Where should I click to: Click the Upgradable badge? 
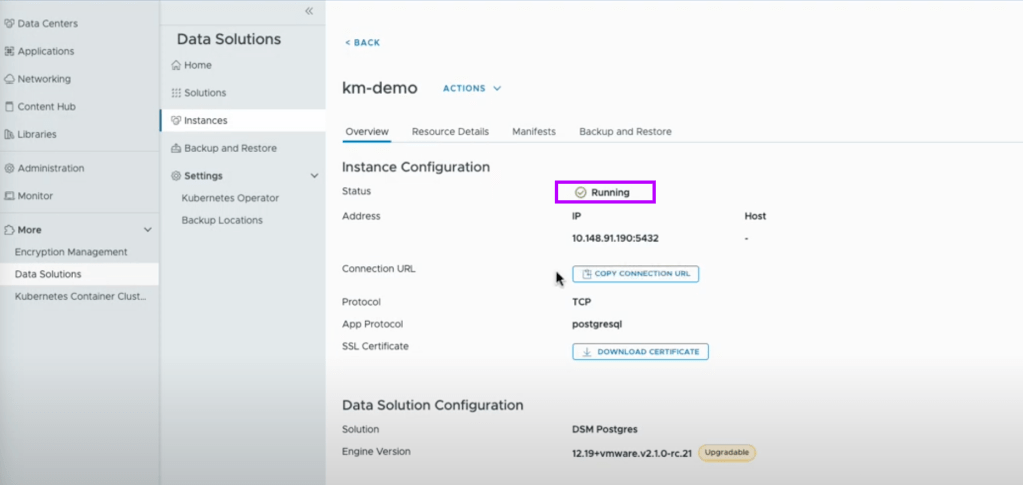[x=726, y=452]
